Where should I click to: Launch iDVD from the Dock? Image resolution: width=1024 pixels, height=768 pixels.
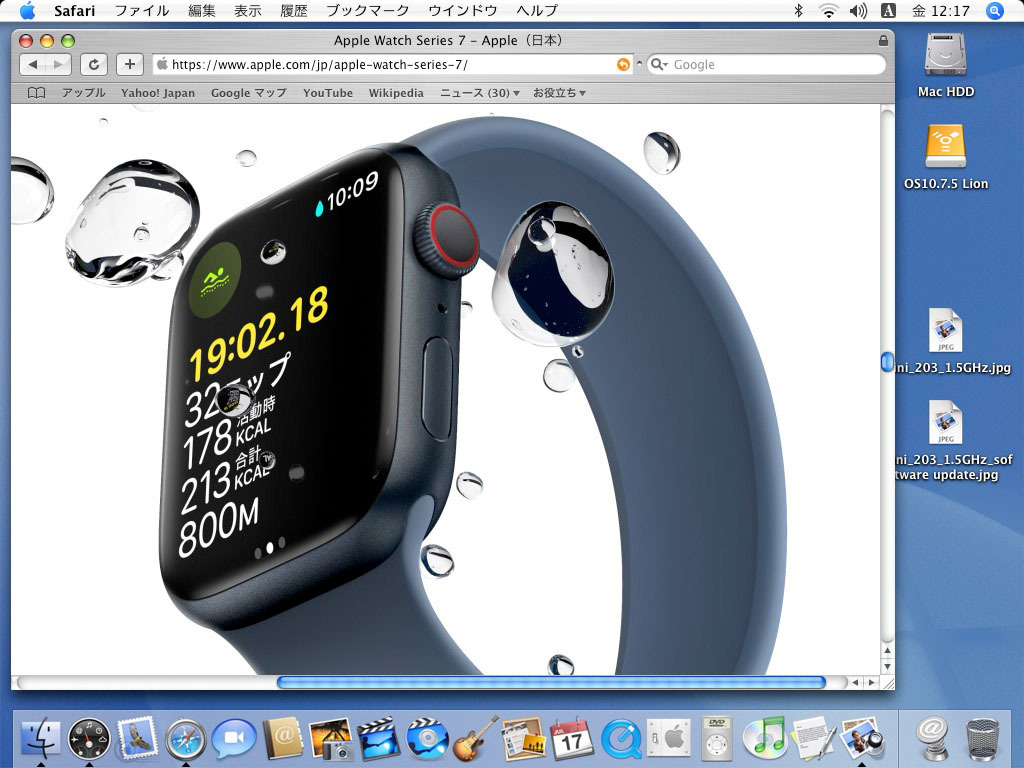tap(427, 739)
